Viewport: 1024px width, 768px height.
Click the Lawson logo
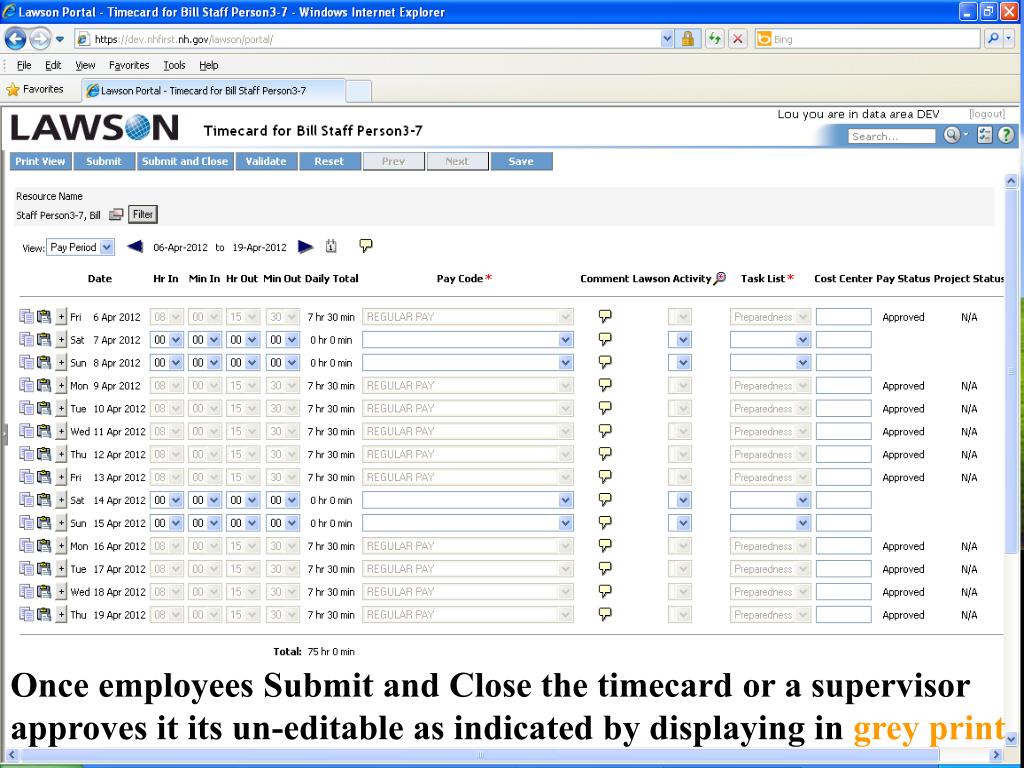(94, 127)
